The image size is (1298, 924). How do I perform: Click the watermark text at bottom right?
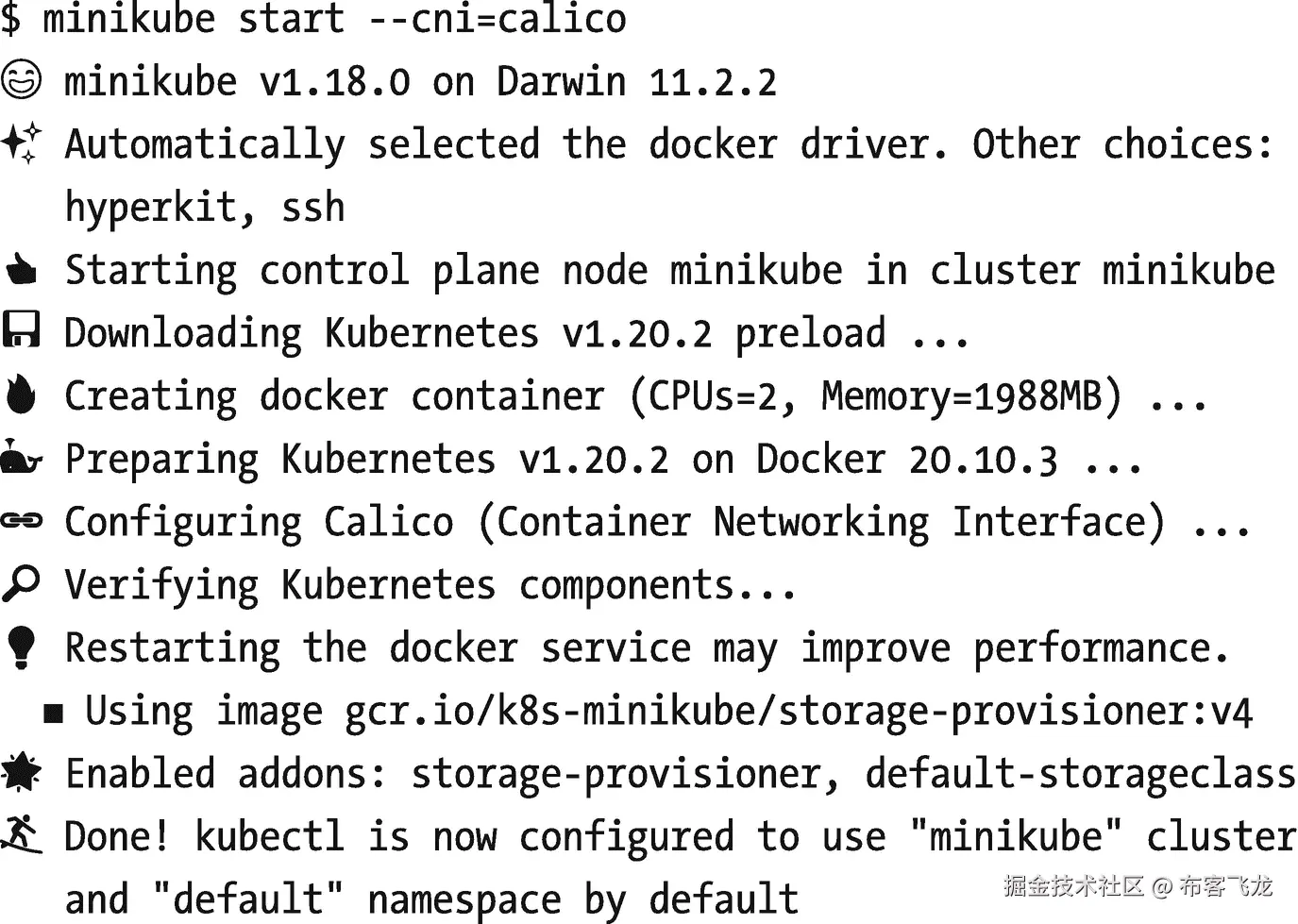click(1137, 885)
